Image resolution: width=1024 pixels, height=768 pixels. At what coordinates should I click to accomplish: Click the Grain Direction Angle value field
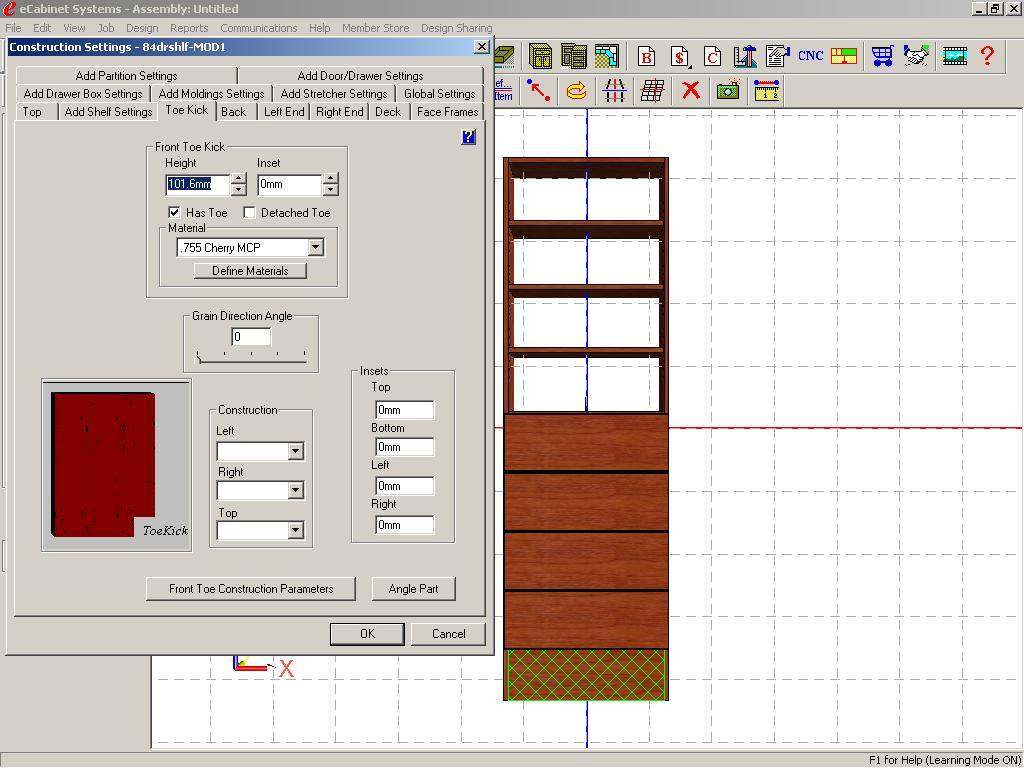(251, 337)
